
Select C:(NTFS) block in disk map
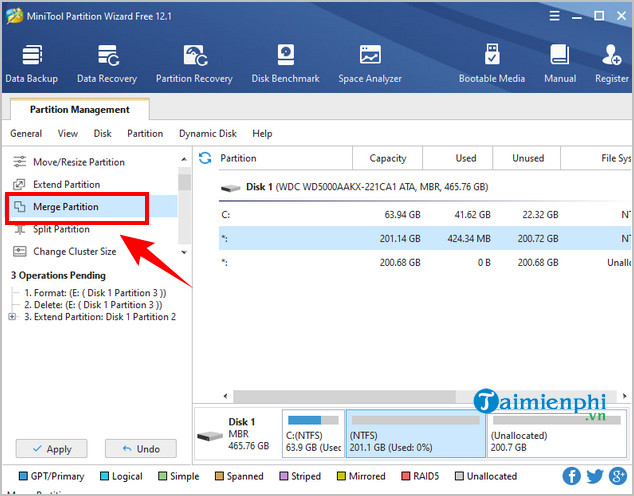coord(313,433)
